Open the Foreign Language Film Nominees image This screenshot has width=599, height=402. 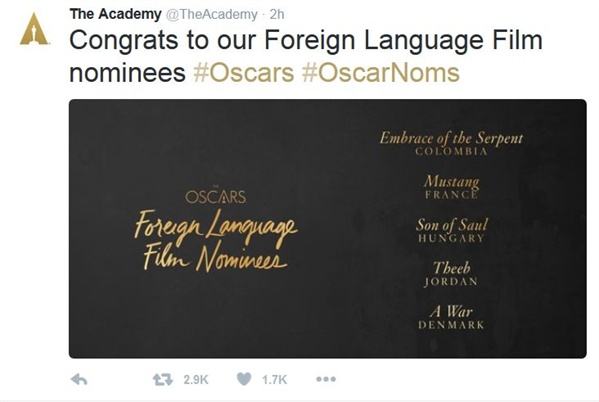coord(327,229)
